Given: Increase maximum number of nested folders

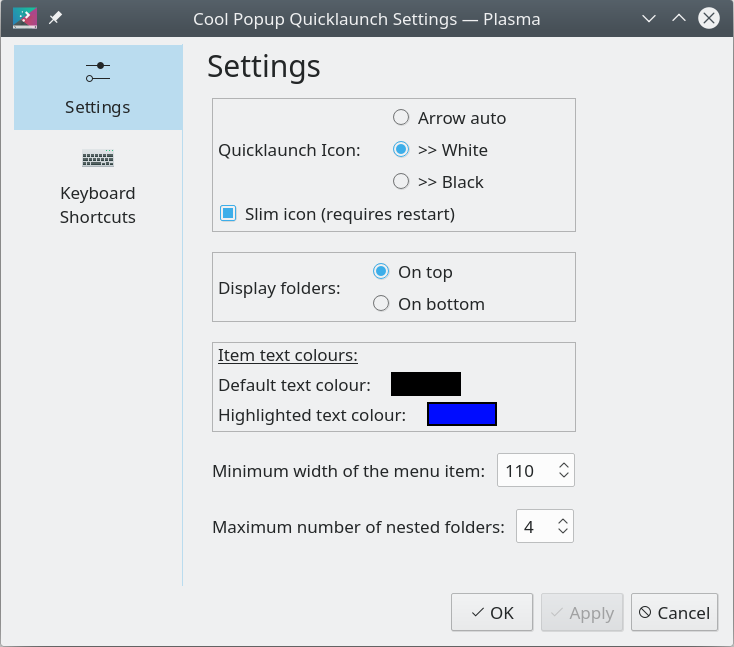Looking at the screenshot, I should (x=563, y=522).
